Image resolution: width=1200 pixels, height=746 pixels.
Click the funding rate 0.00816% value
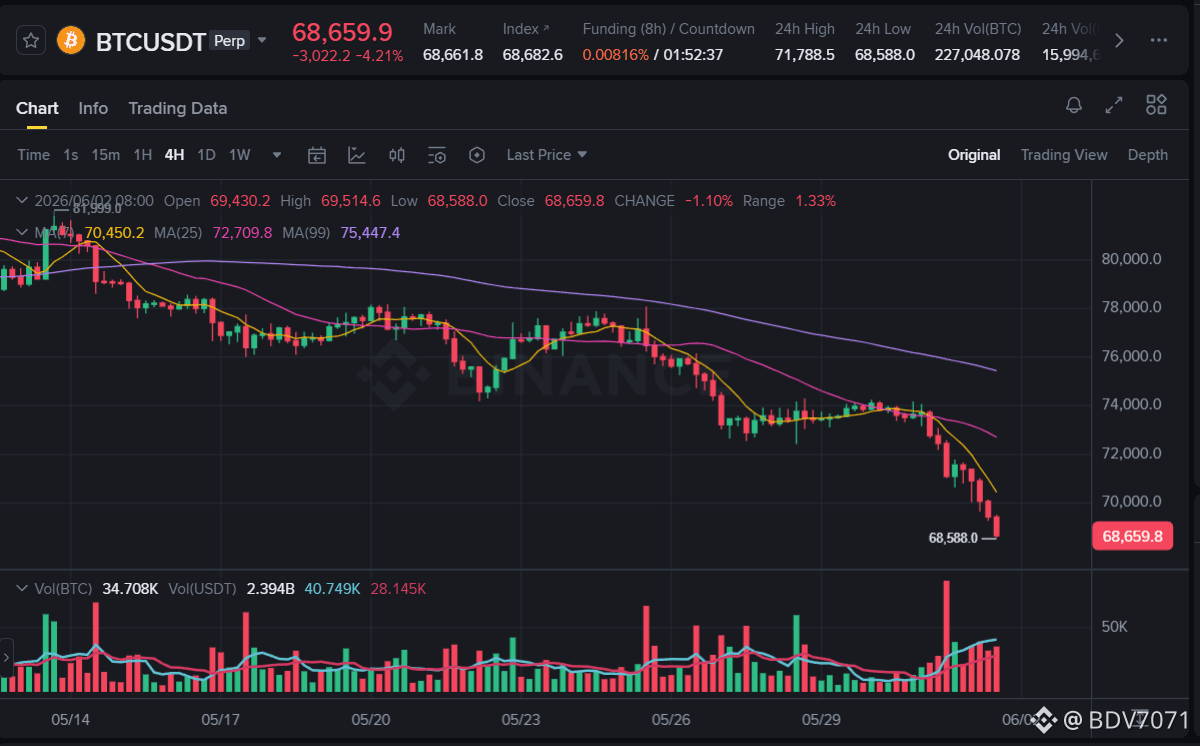(x=616, y=54)
